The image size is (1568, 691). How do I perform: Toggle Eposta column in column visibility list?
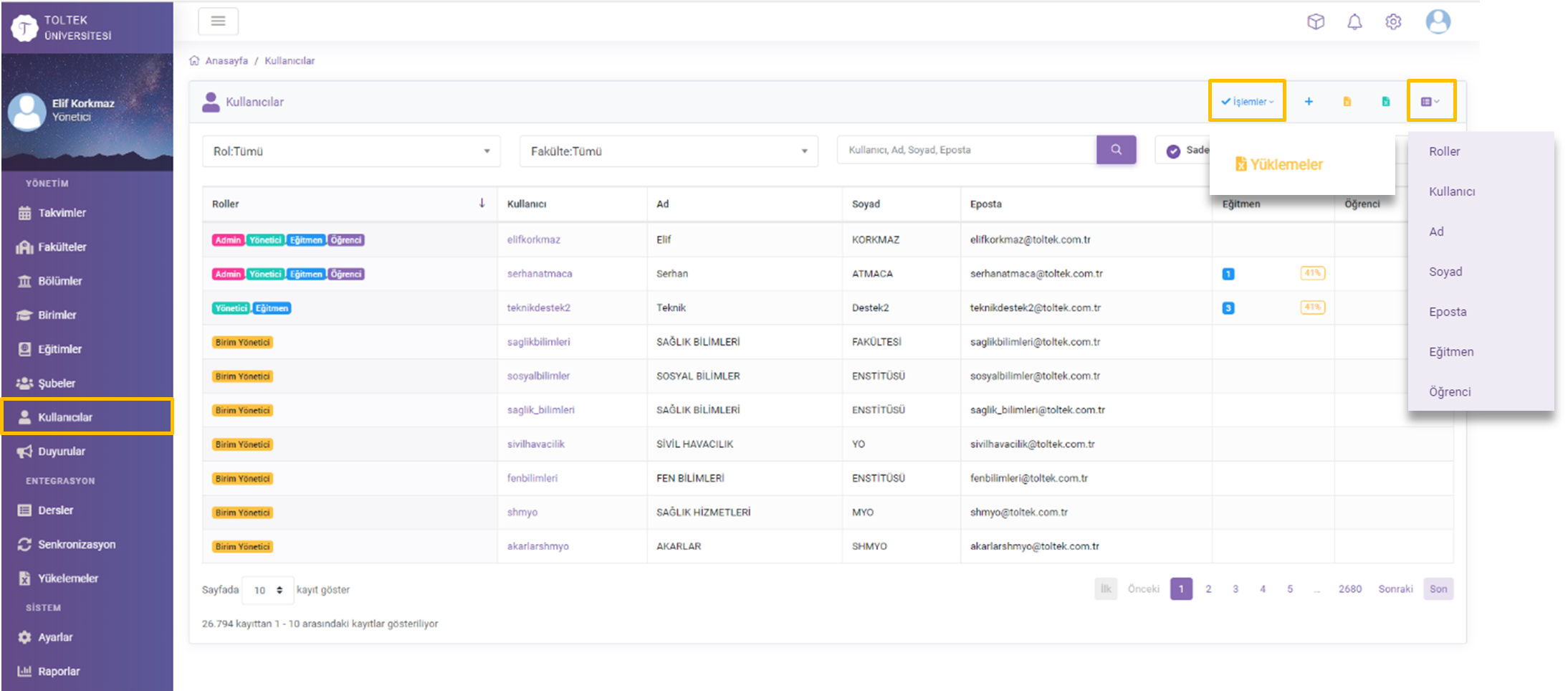click(x=1447, y=312)
